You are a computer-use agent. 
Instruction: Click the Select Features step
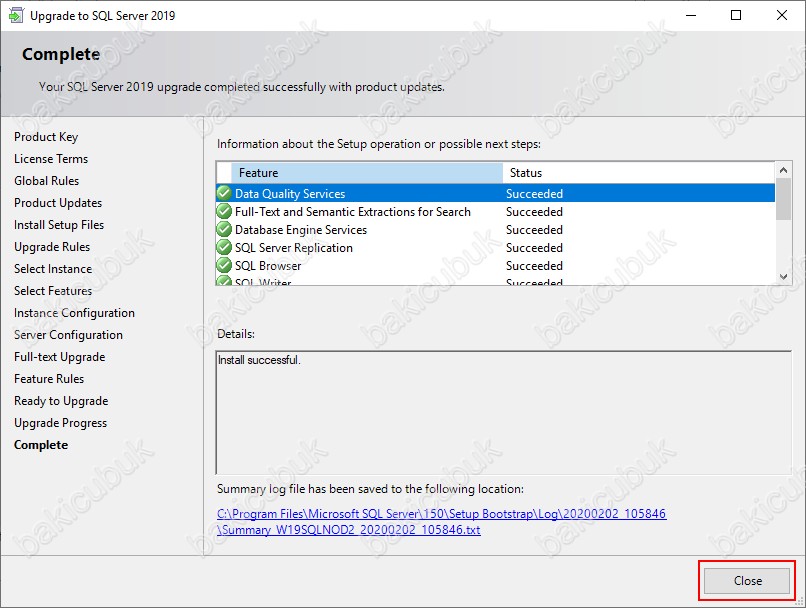click(53, 291)
